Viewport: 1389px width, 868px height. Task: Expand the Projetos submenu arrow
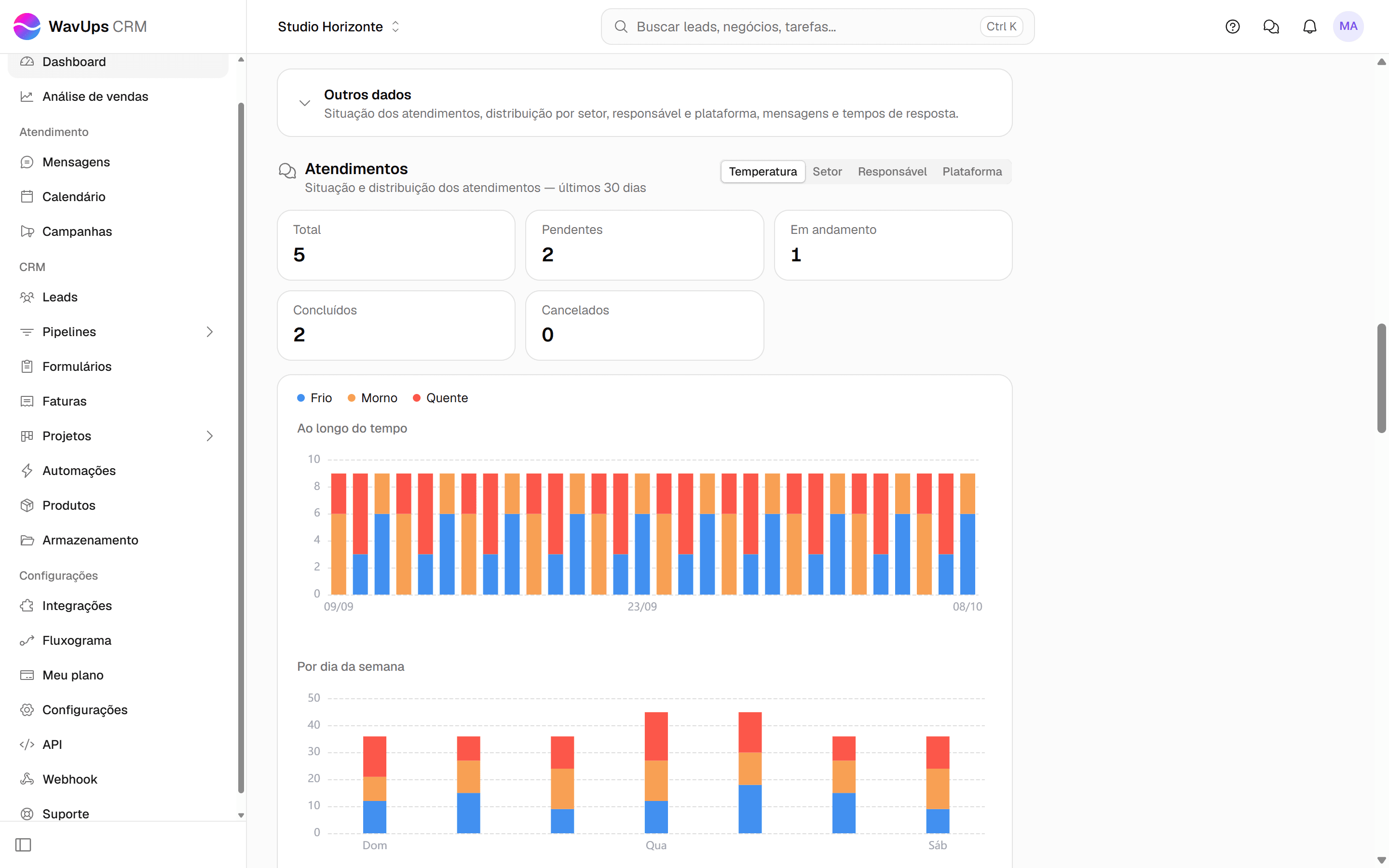click(x=209, y=436)
